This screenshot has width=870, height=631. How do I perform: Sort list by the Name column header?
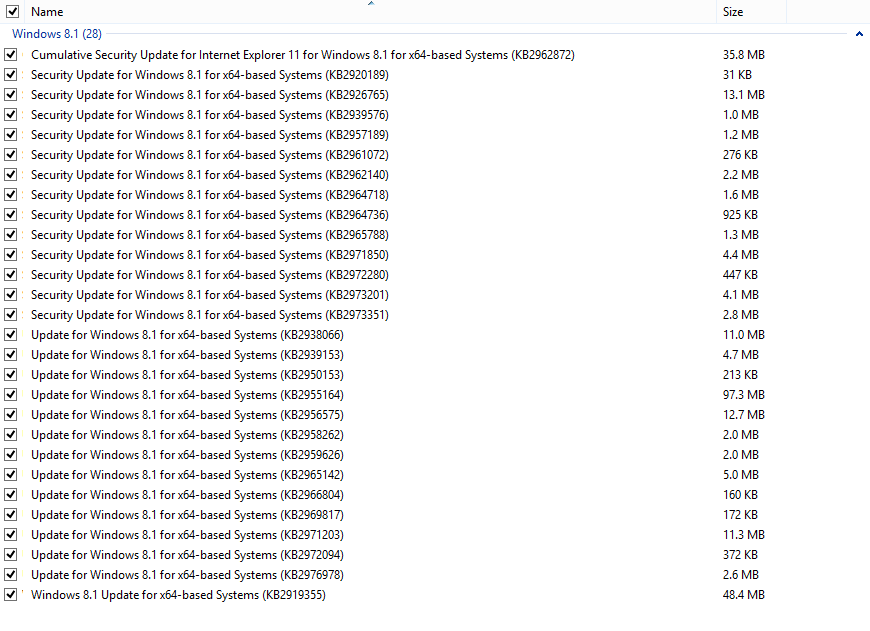coord(47,12)
